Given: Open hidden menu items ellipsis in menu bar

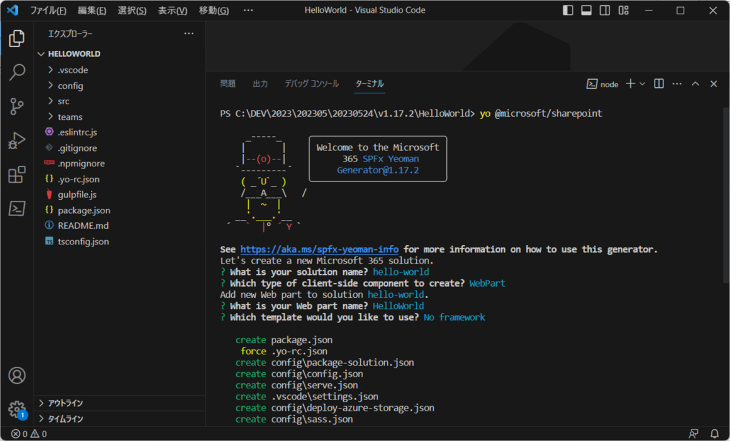Looking at the screenshot, I should pyautogui.click(x=248, y=10).
